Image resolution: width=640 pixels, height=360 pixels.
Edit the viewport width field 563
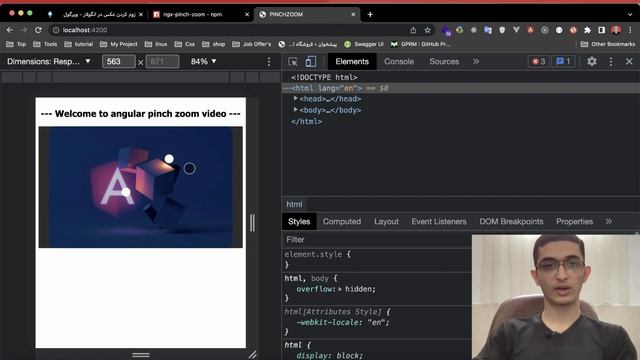pos(118,62)
